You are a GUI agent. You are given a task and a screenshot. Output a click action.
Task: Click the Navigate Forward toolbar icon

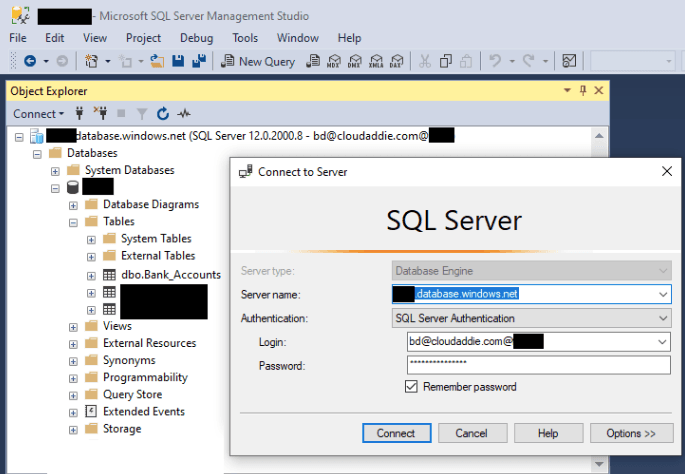pos(62,61)
